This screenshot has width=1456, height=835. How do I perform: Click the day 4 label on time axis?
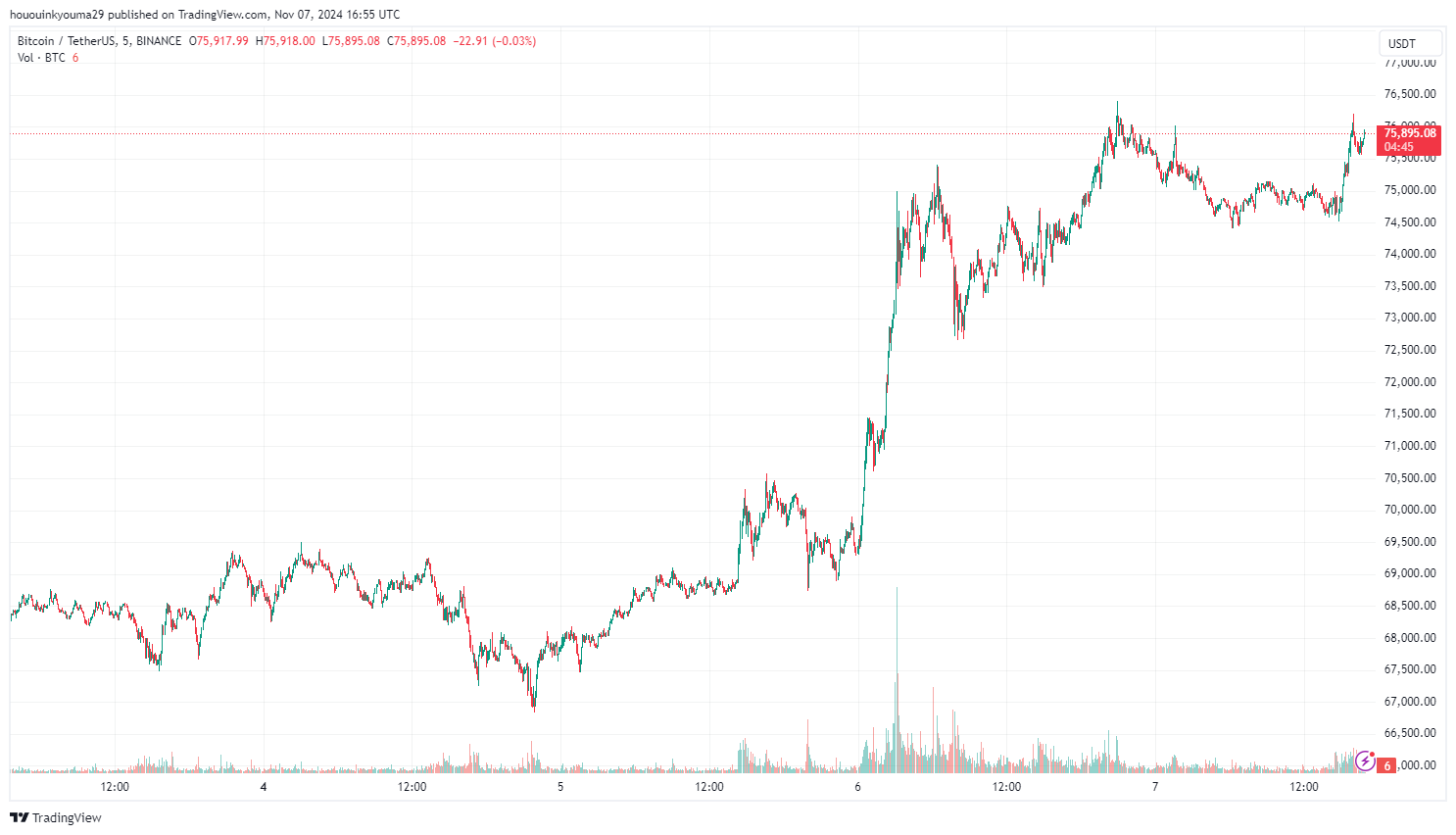tap(264, 787)
